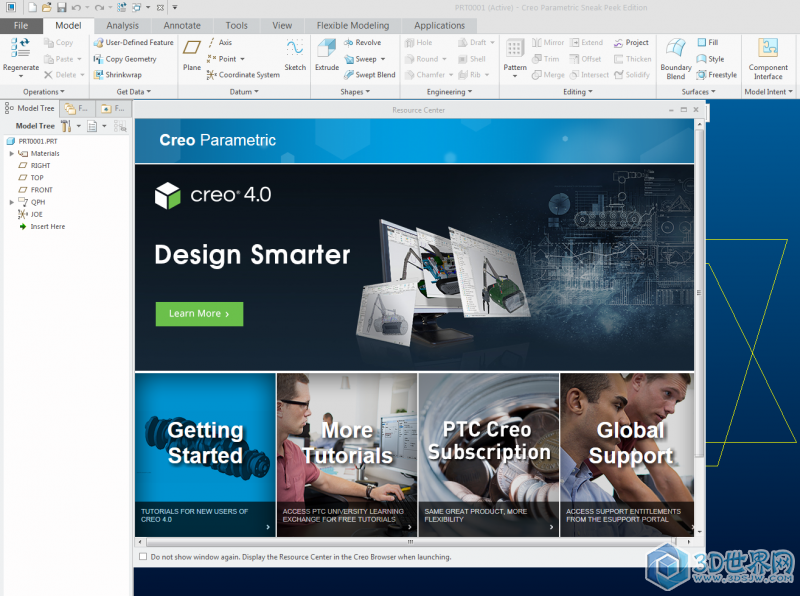Click the Project tool

click(631, 42)
